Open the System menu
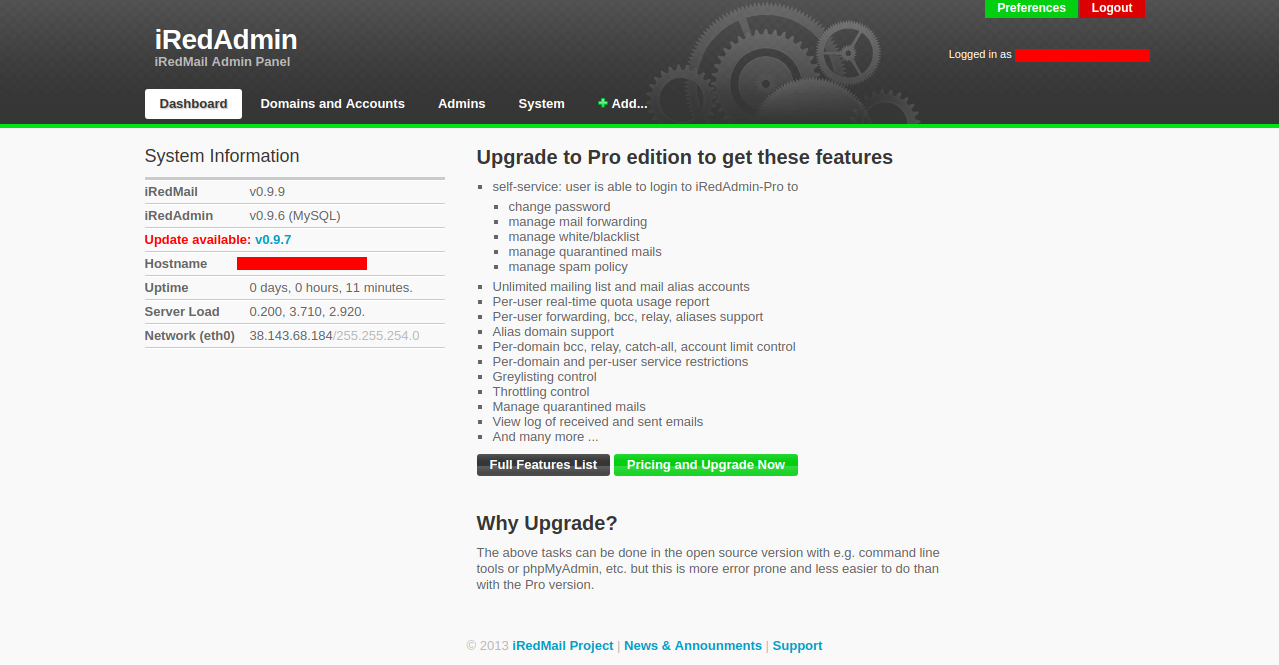This screenshot has width=1279, height=665. pos(541,104)
